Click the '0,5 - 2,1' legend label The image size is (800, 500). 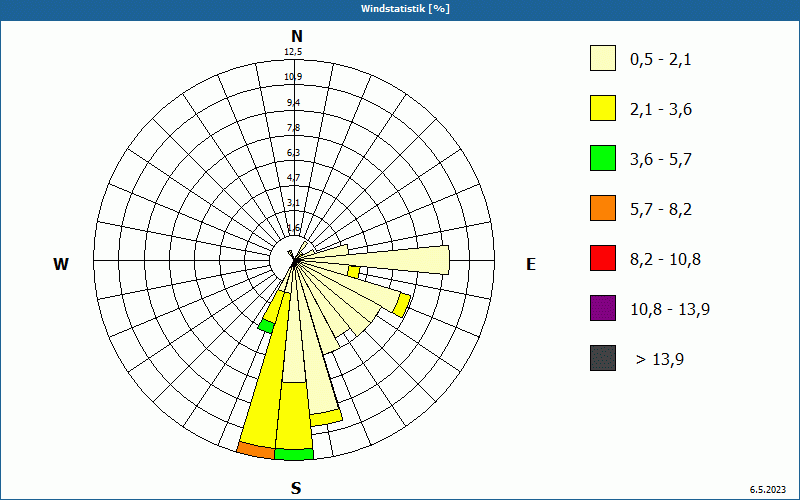[661, 60]
